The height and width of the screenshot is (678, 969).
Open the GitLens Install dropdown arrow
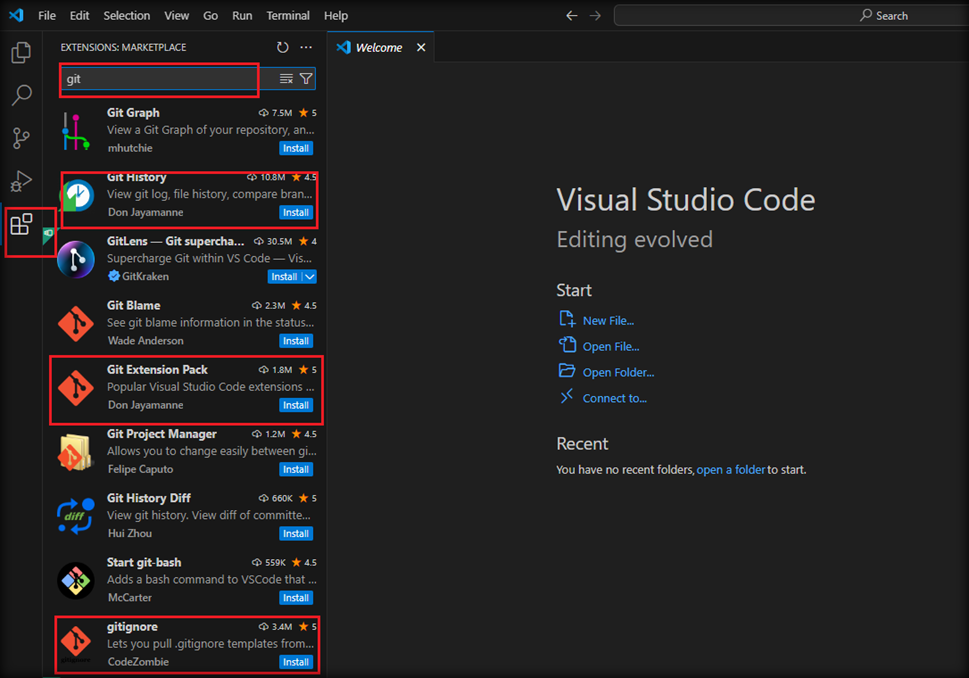pos(310,276)
